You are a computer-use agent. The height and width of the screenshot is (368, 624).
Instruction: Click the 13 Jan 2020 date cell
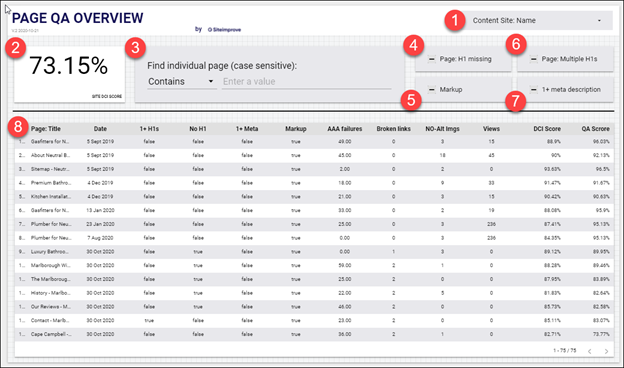(x=100, y=210)
